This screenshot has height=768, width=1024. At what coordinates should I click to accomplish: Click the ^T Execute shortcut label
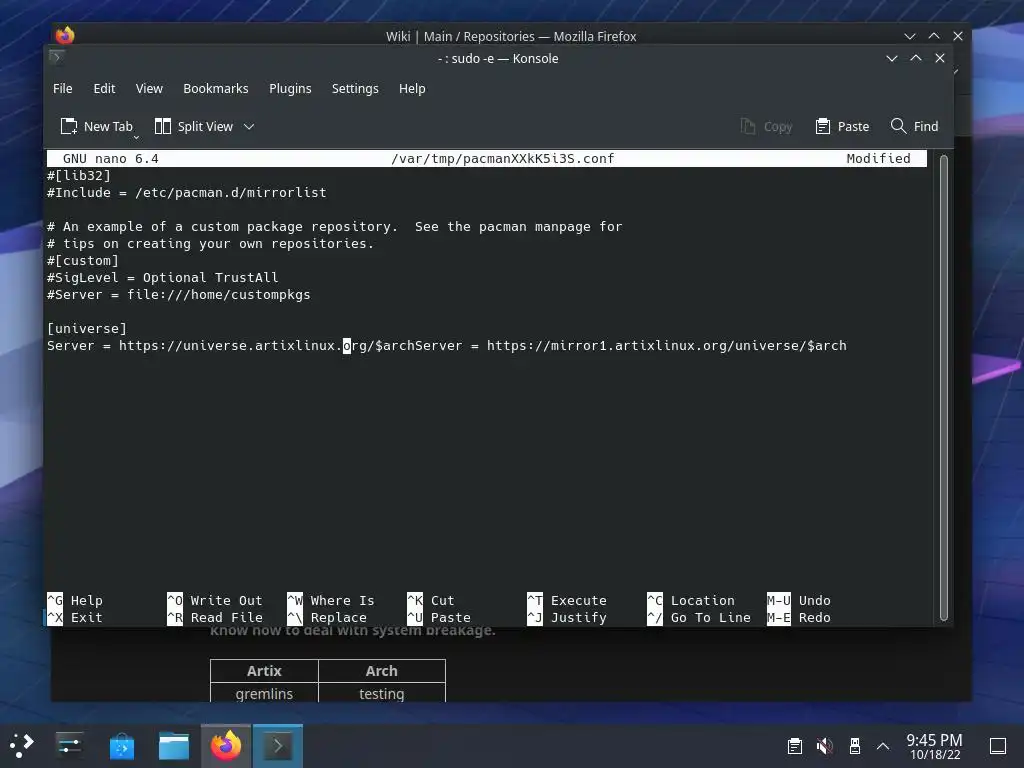coord(567,600)
